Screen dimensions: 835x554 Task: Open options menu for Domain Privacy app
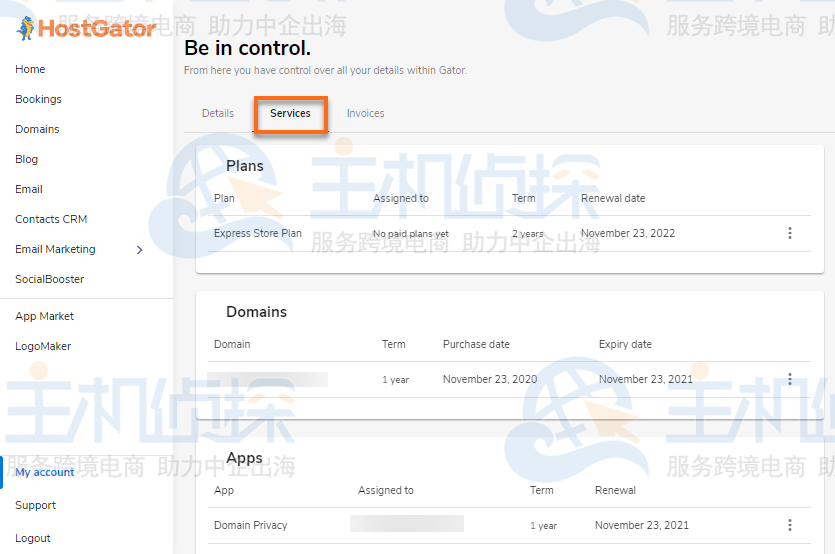[790, 525]
